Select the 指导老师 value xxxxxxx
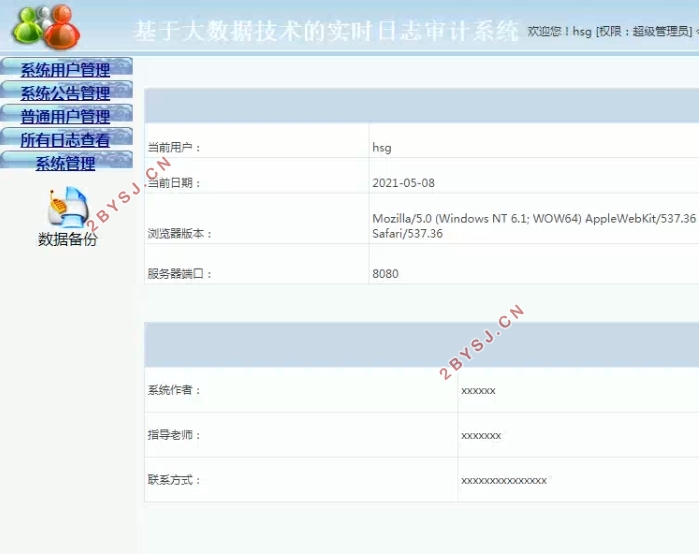This screenshot has height=554, width=699. click(481, 436)
